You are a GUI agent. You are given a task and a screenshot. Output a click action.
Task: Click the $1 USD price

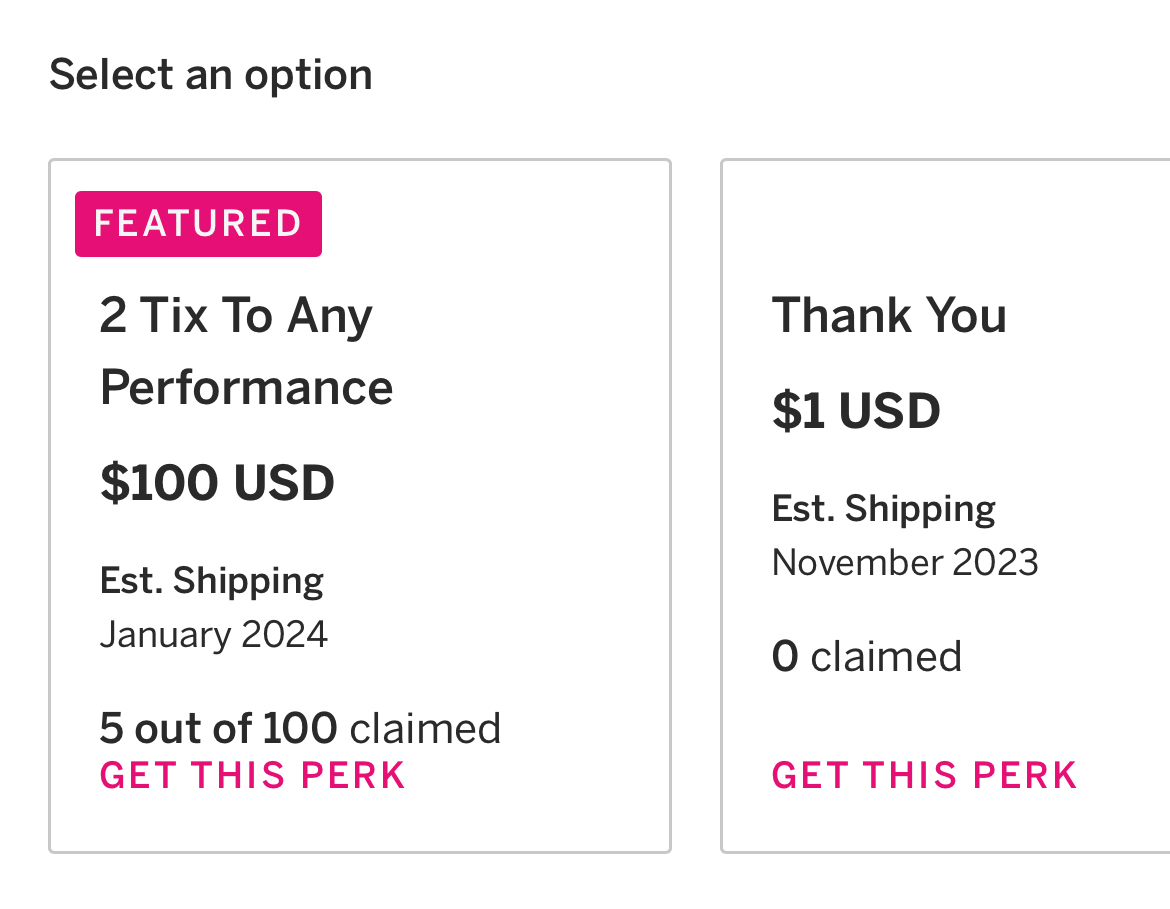[856, 411]
